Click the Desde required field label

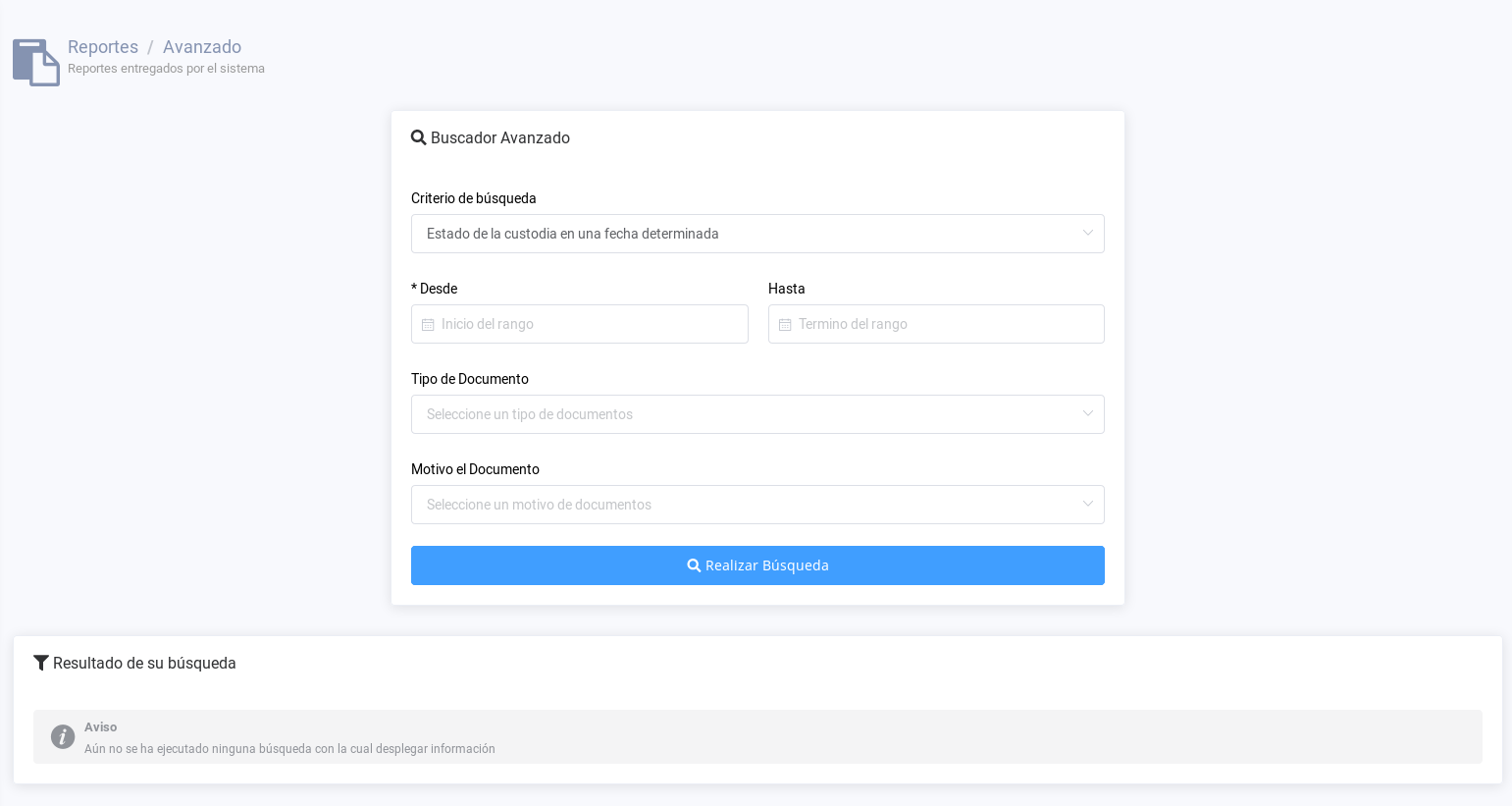tap(435, 289)
